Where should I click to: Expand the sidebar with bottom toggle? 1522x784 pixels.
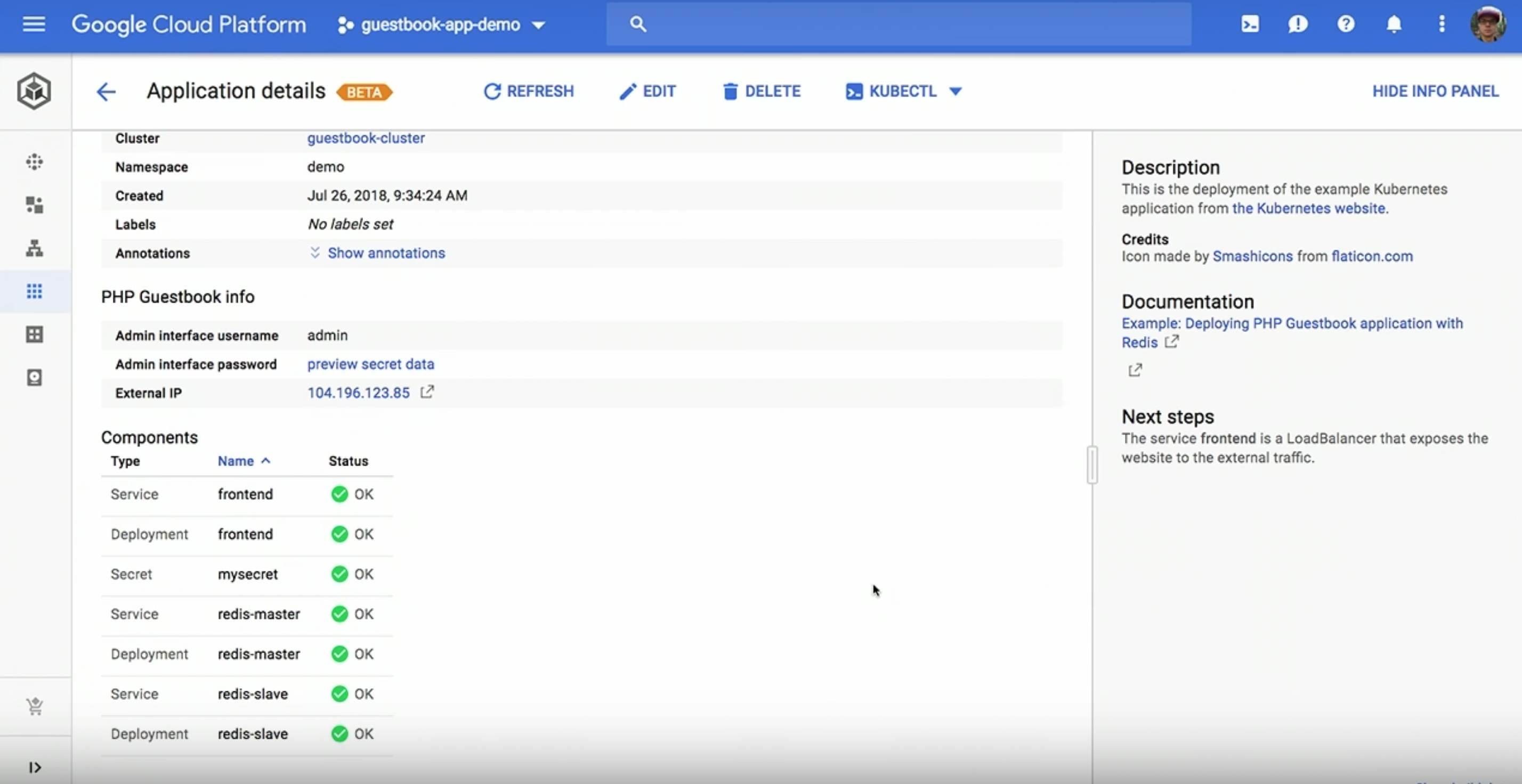click(x=35, y=767)
